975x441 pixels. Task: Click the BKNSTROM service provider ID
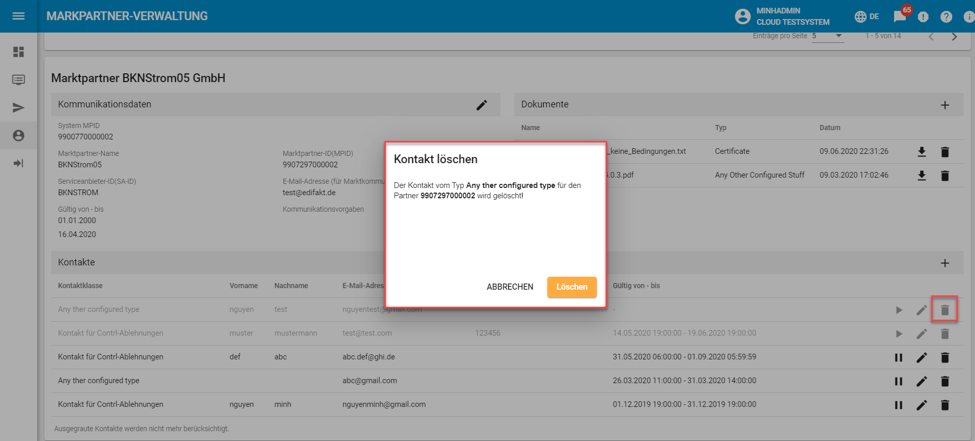click(x=78, y=193)
